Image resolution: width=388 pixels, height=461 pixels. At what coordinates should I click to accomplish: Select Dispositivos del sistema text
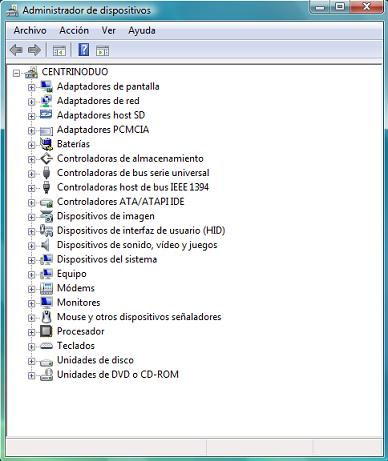coord(107,259)
